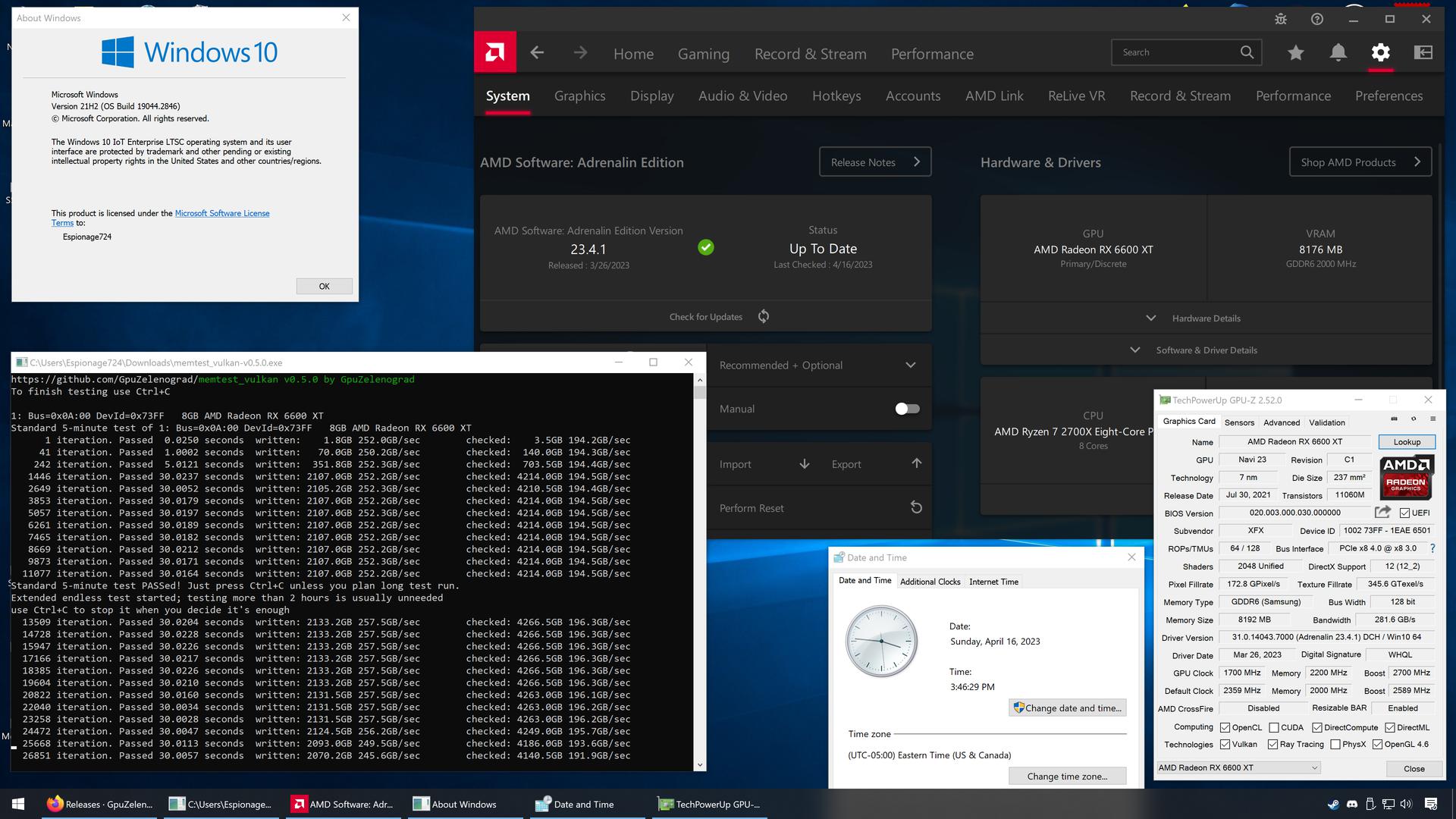The image size is (1456, 819).
Task: Open AMD Software help question-mark icon
Action: (1317, 19)
